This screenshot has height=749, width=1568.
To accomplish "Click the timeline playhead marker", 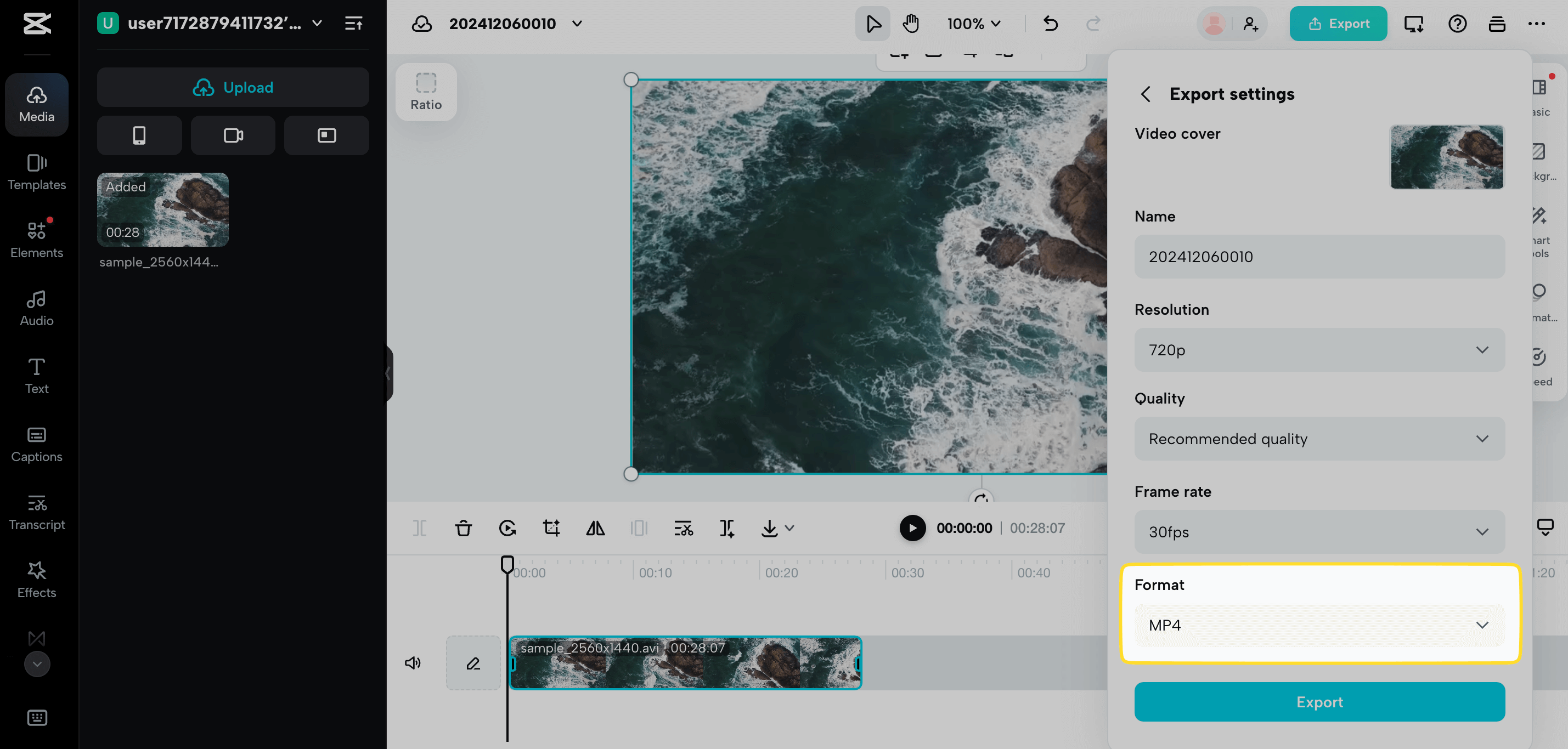I will [507, 564].
